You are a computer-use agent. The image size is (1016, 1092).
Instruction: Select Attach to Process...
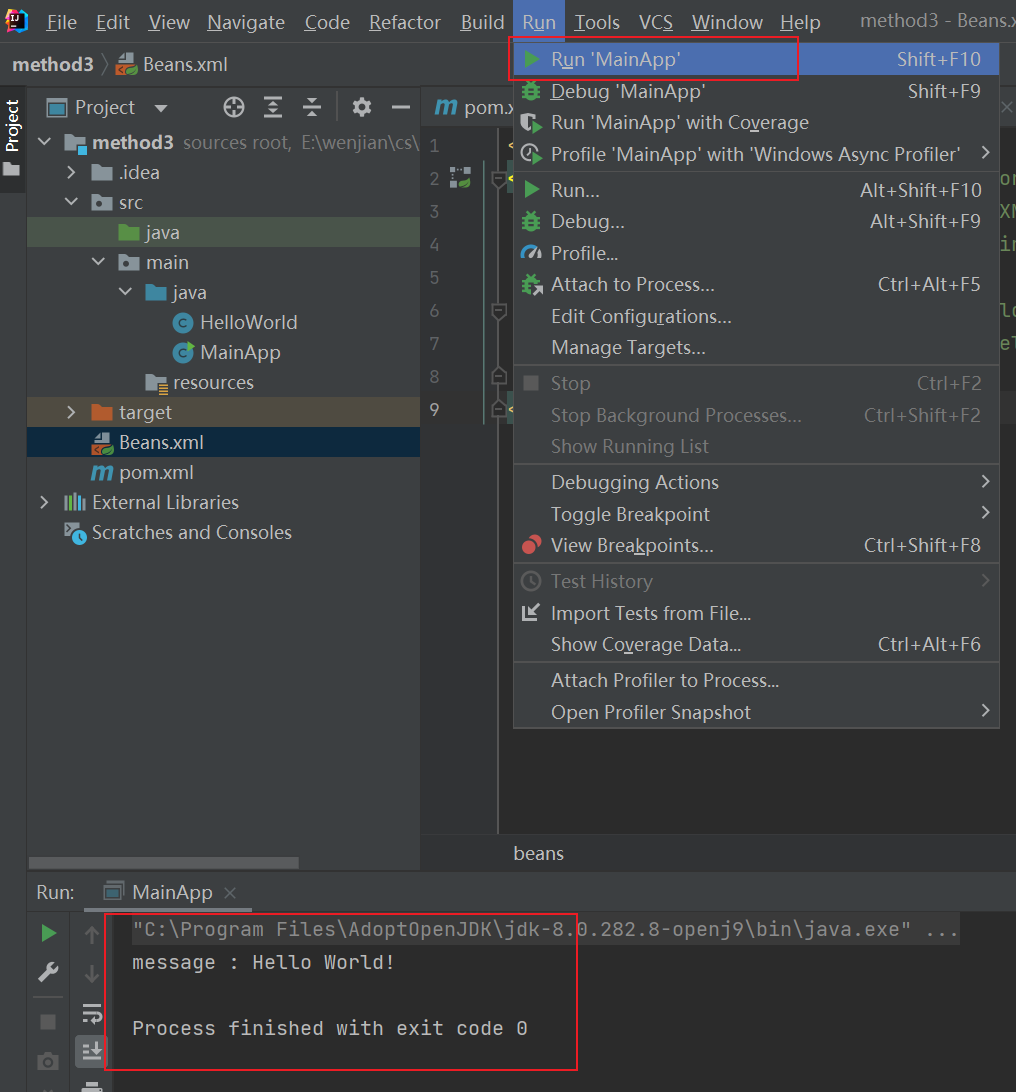click(756, 285)
